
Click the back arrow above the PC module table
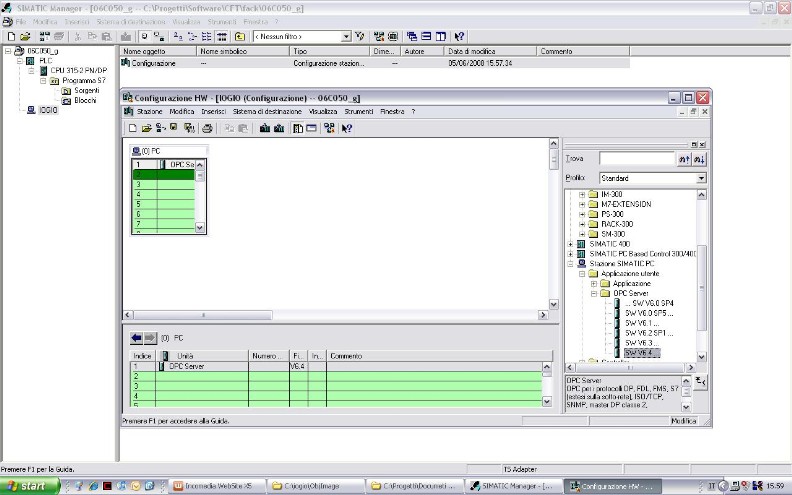tap(136, 338)
